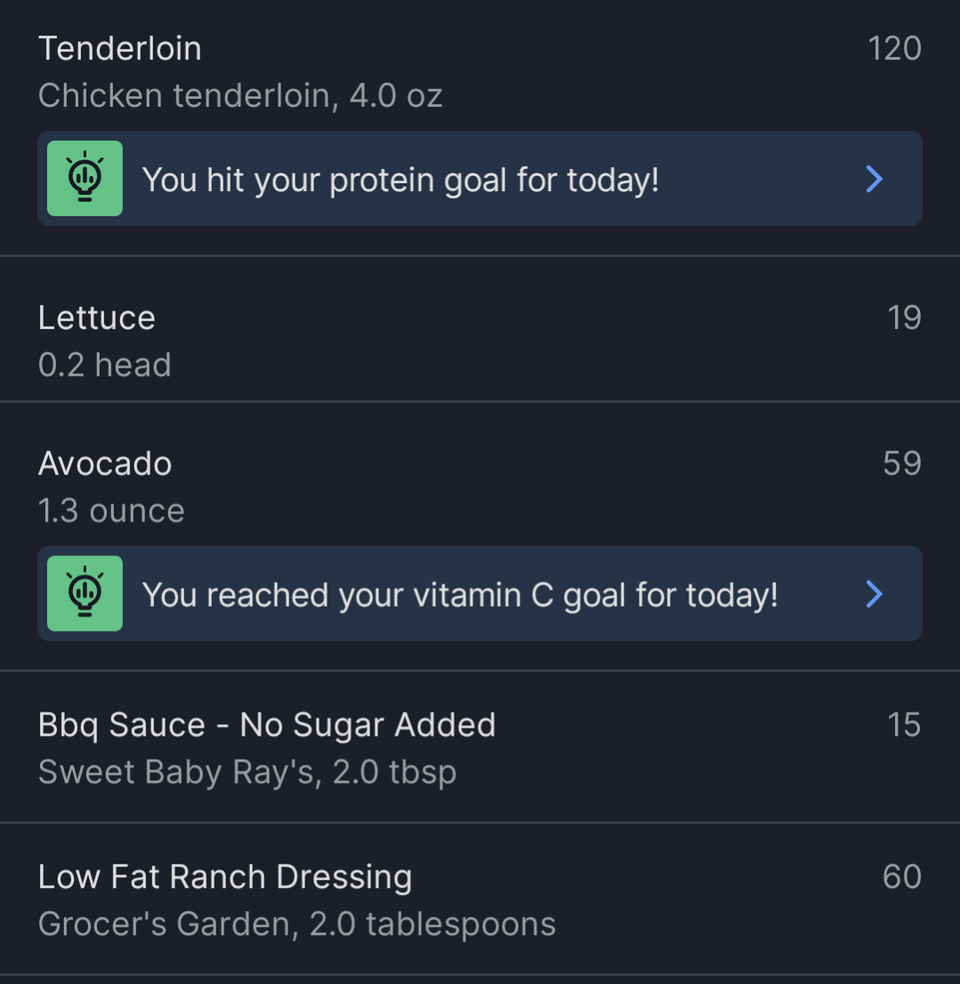960x984 pixels.
Task: Tap 'Sweet Baby Ray's, 2.0 tbsp' description
Action: tap(247, 772)
